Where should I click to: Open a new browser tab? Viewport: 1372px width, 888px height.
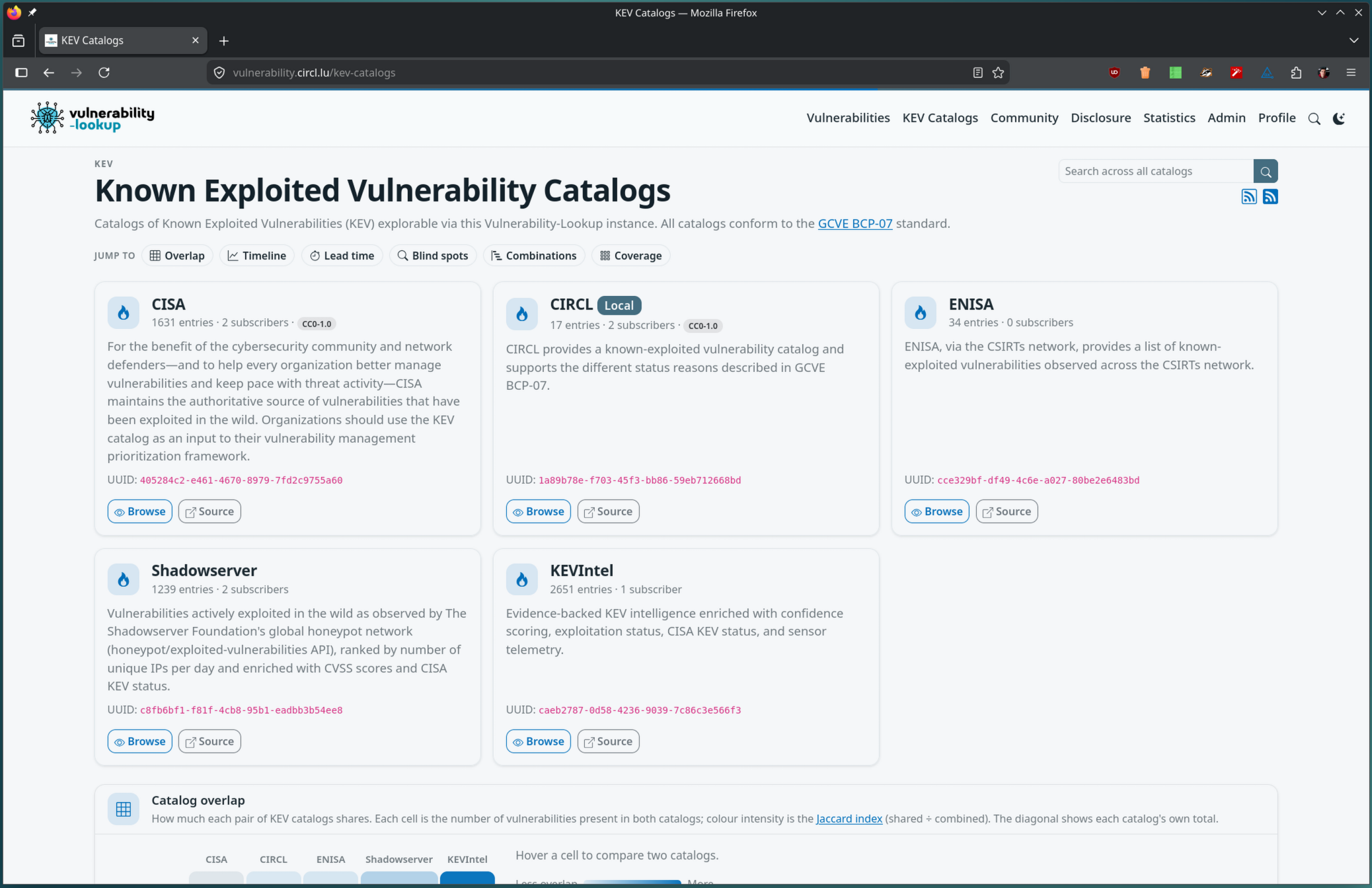[x=224, y=41]
